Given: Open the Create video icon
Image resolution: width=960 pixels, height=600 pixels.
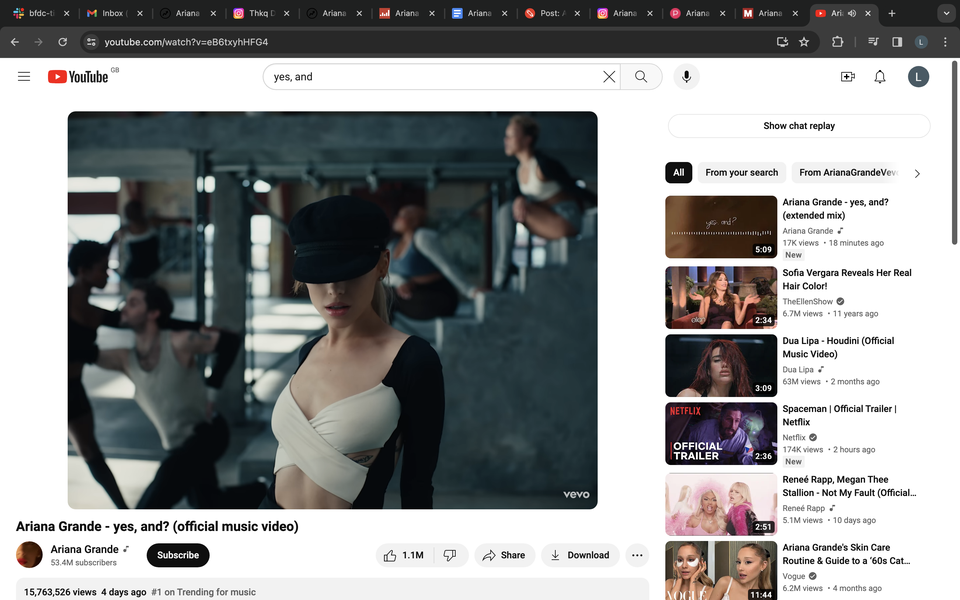Looking at the screenshot, I should (x=847, y=77).
